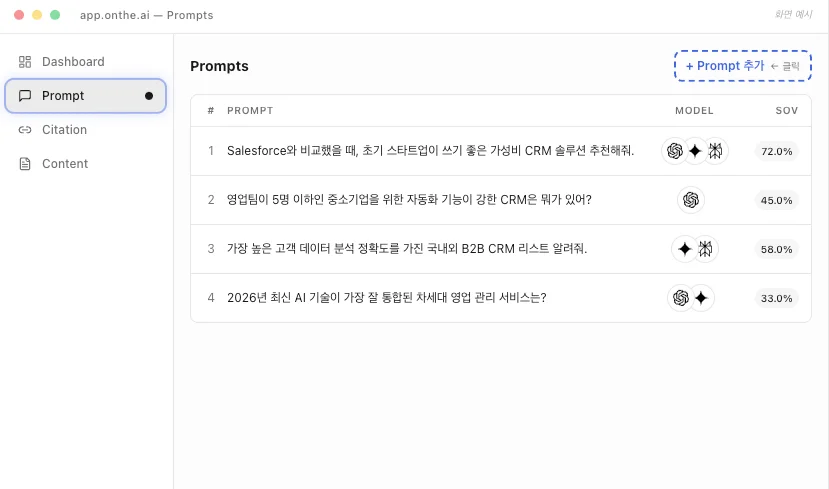Click ChatGPT model icon in row 2
829x489 pixels.
(690, 200)
